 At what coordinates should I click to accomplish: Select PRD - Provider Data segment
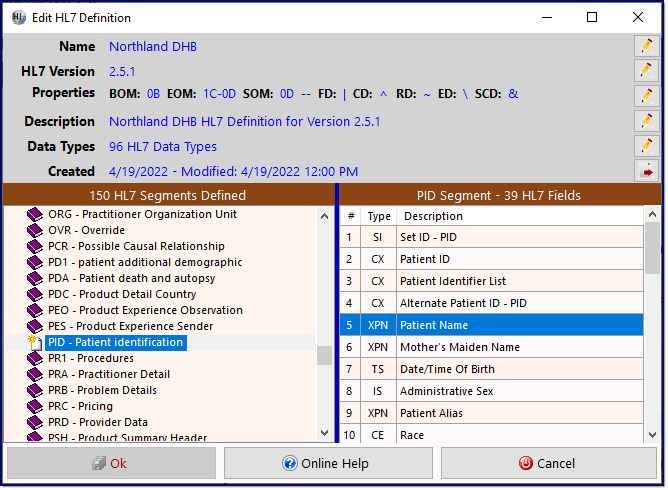[98, 422]
